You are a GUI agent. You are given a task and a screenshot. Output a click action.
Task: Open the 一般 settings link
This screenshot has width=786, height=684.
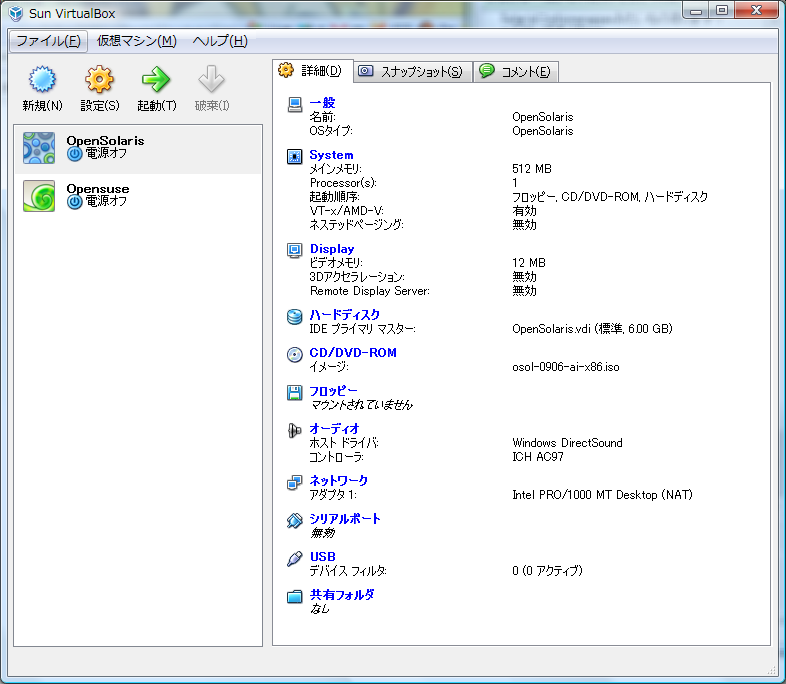pos(322,103)
